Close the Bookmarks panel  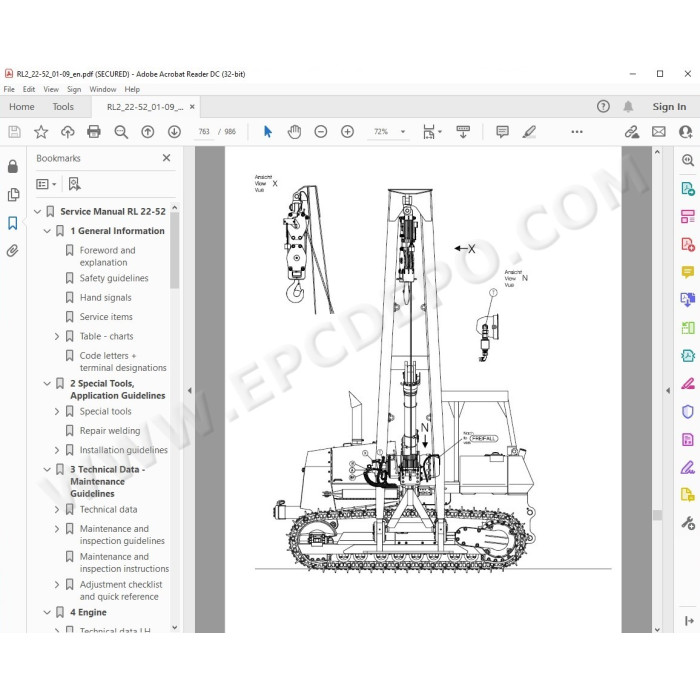click(167, 158)
